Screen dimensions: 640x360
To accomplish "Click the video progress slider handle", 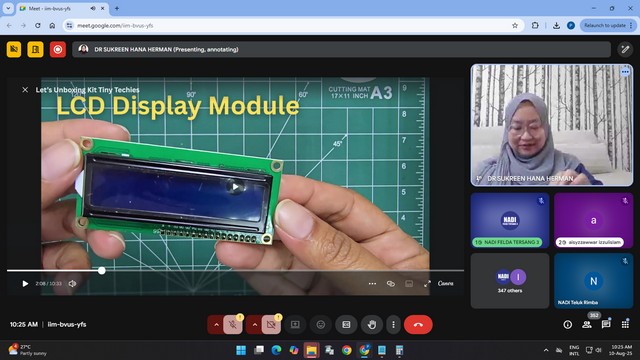I will [102, 270].
